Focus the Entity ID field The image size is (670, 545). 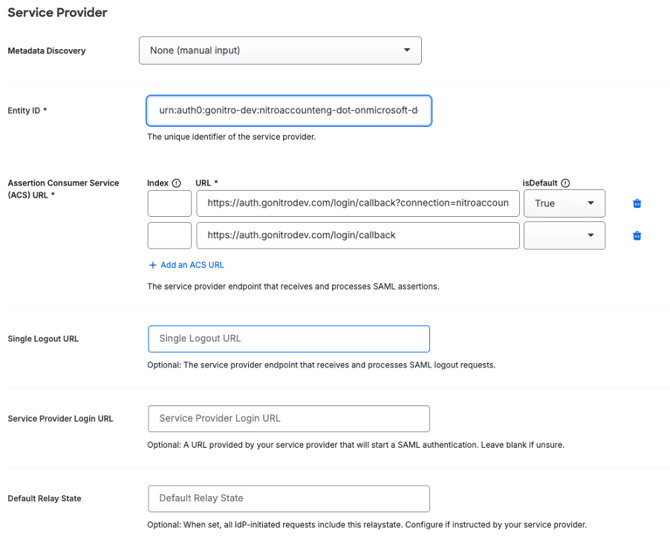click(x=289, y=110)
